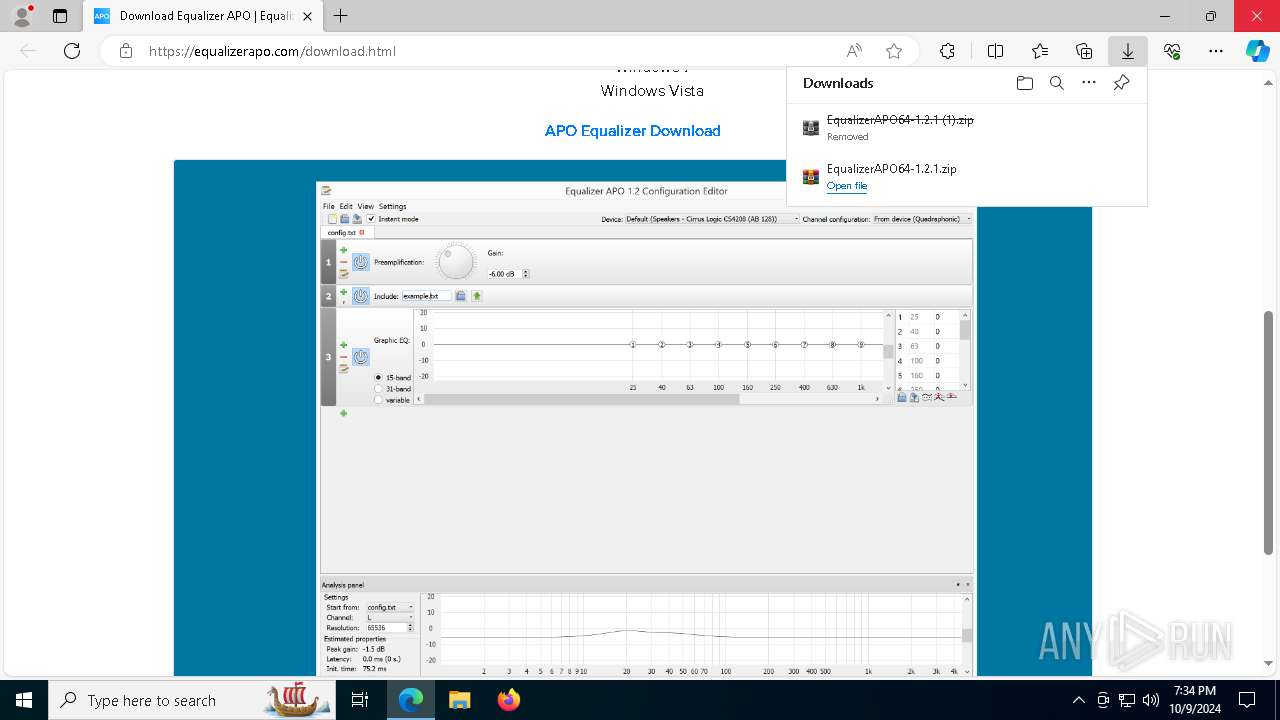Viewport: 1280px width, 720px height.
Task: Show hidden system tray icons
Action: point(1078,700)
